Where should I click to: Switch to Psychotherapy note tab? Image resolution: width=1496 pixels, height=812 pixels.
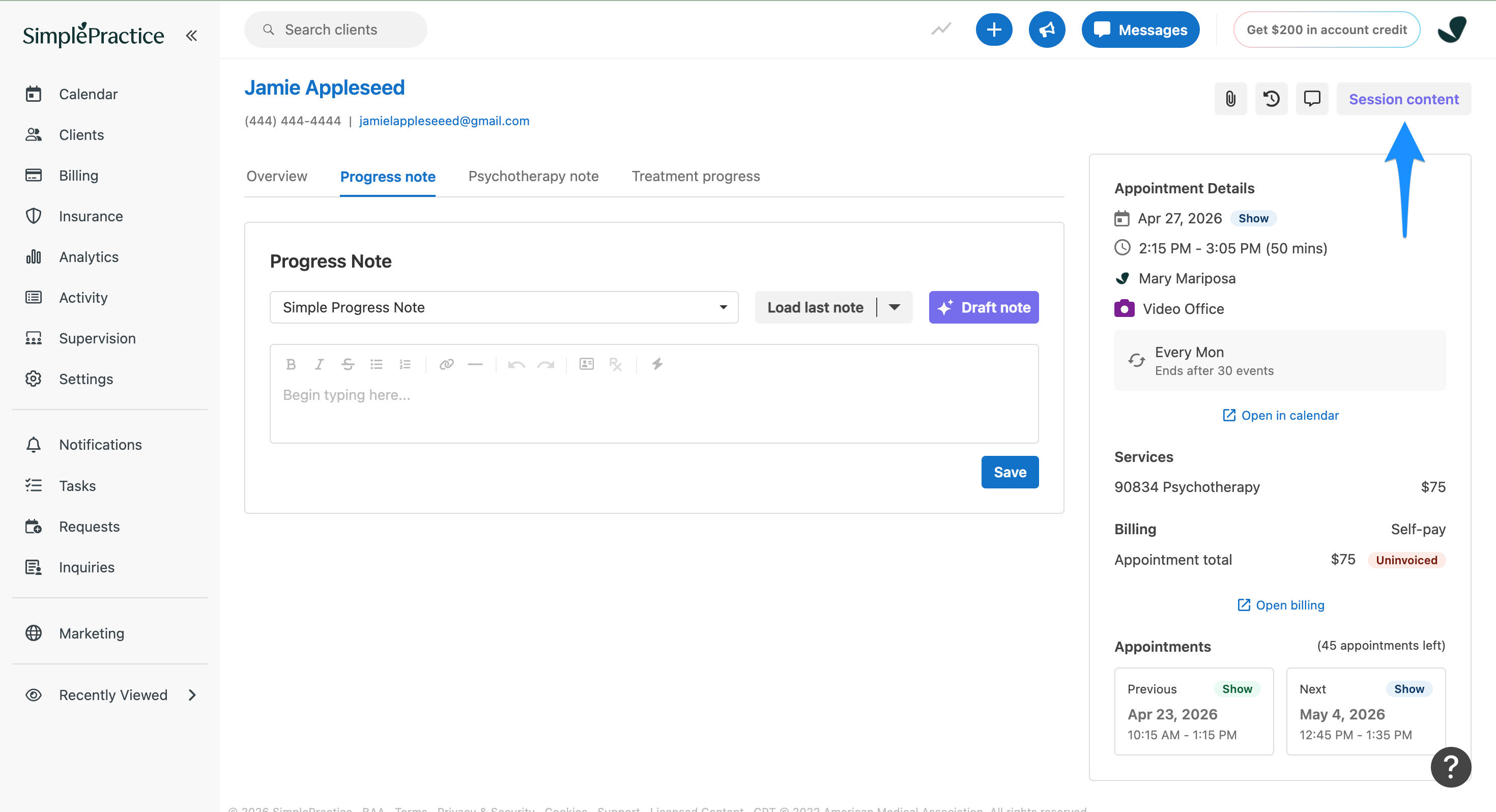(x=533, y=177)
